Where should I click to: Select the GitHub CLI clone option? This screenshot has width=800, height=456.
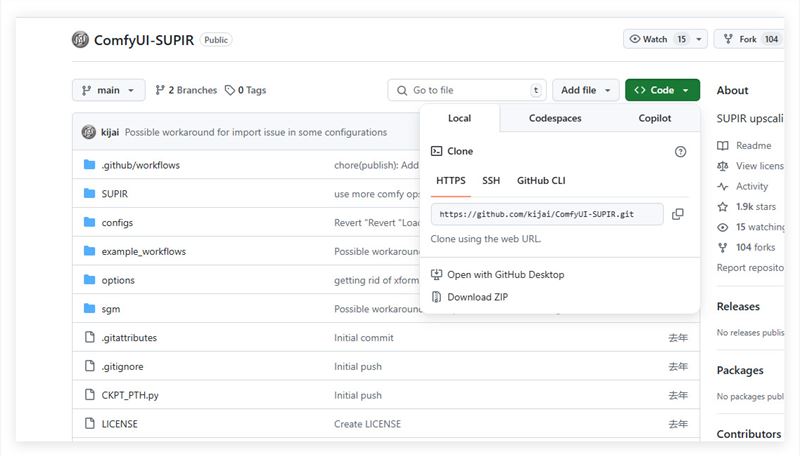pyautogui.click(x=541, y=181)
